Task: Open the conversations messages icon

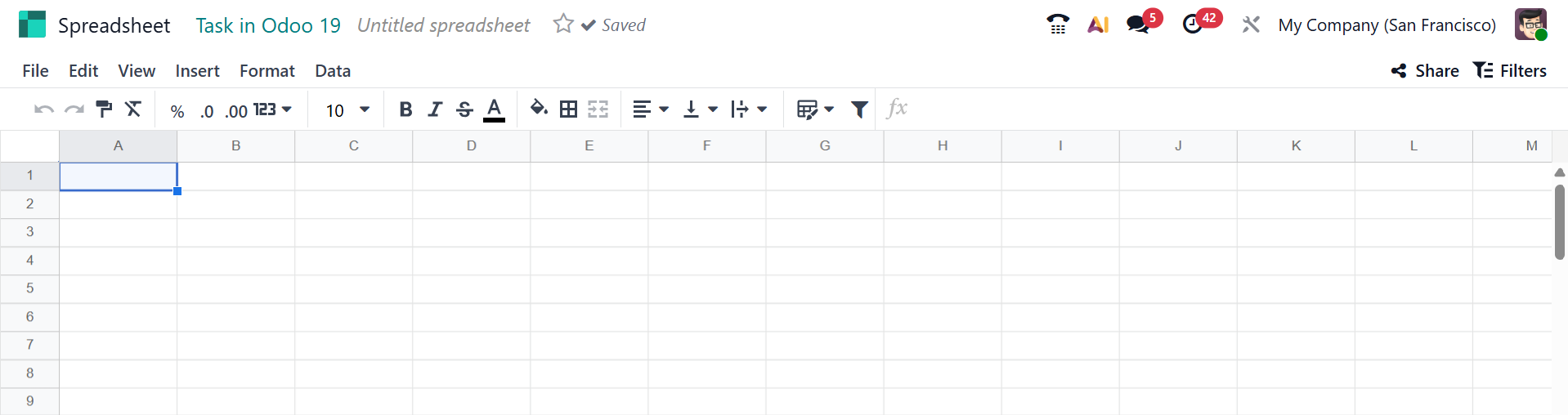Action: click(1139, 25)
